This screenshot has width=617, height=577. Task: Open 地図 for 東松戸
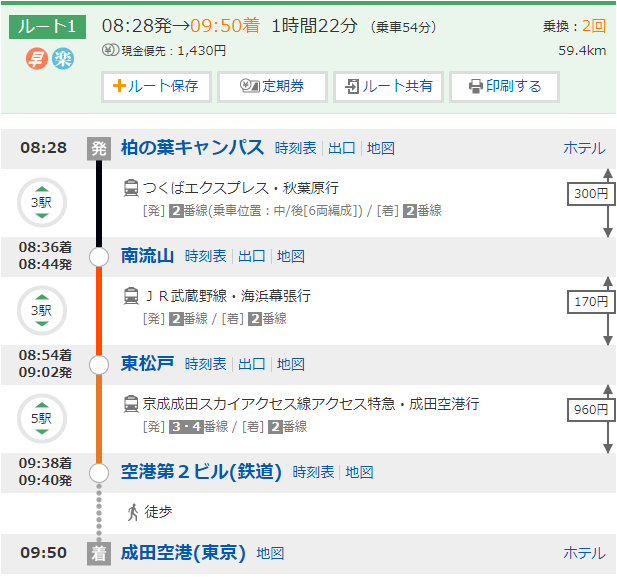[x=290, y=364]
